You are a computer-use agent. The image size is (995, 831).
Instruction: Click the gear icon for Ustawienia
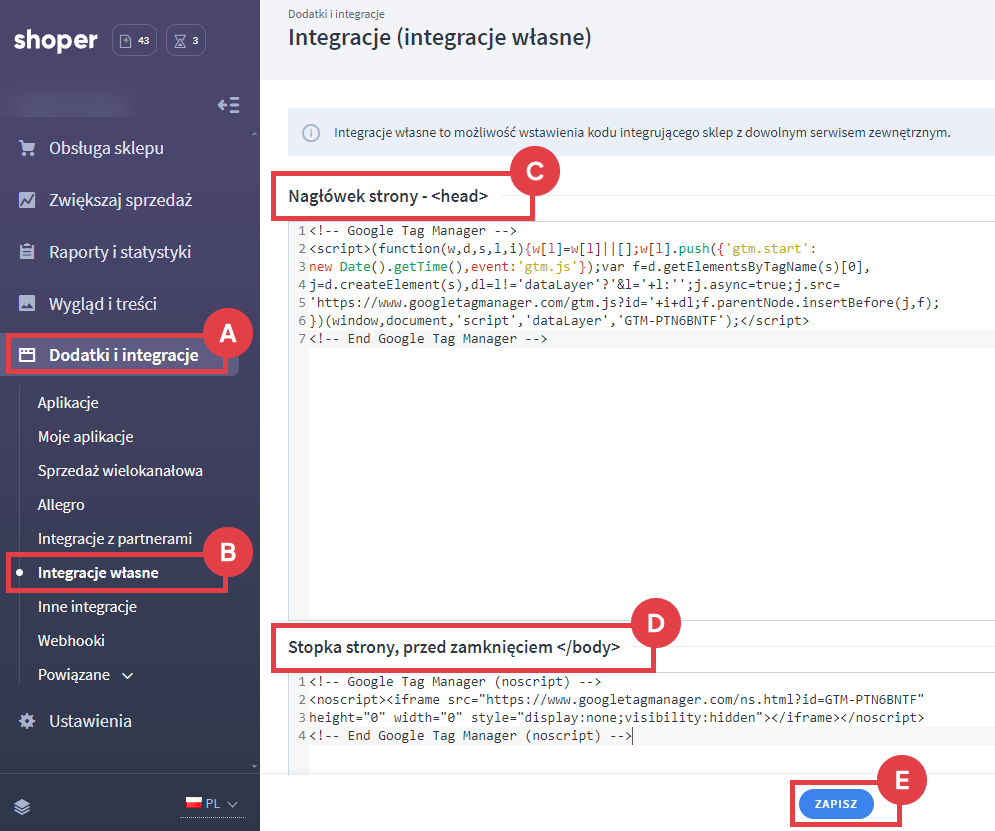click(27, 721)
